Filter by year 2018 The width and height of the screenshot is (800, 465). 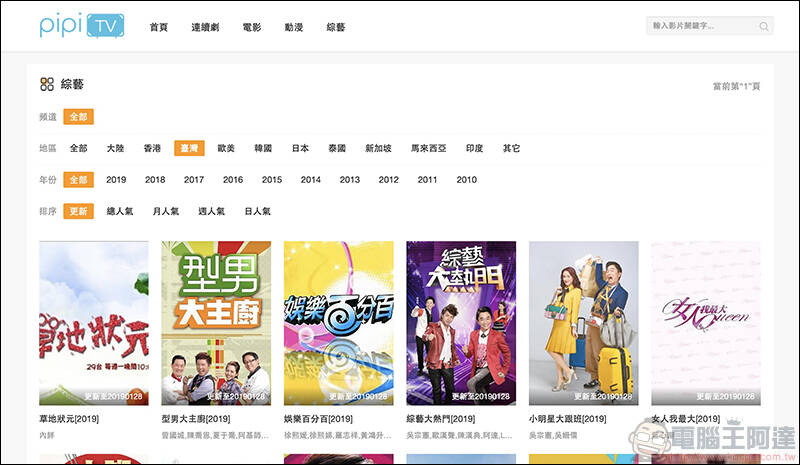(x=155, y=180)
